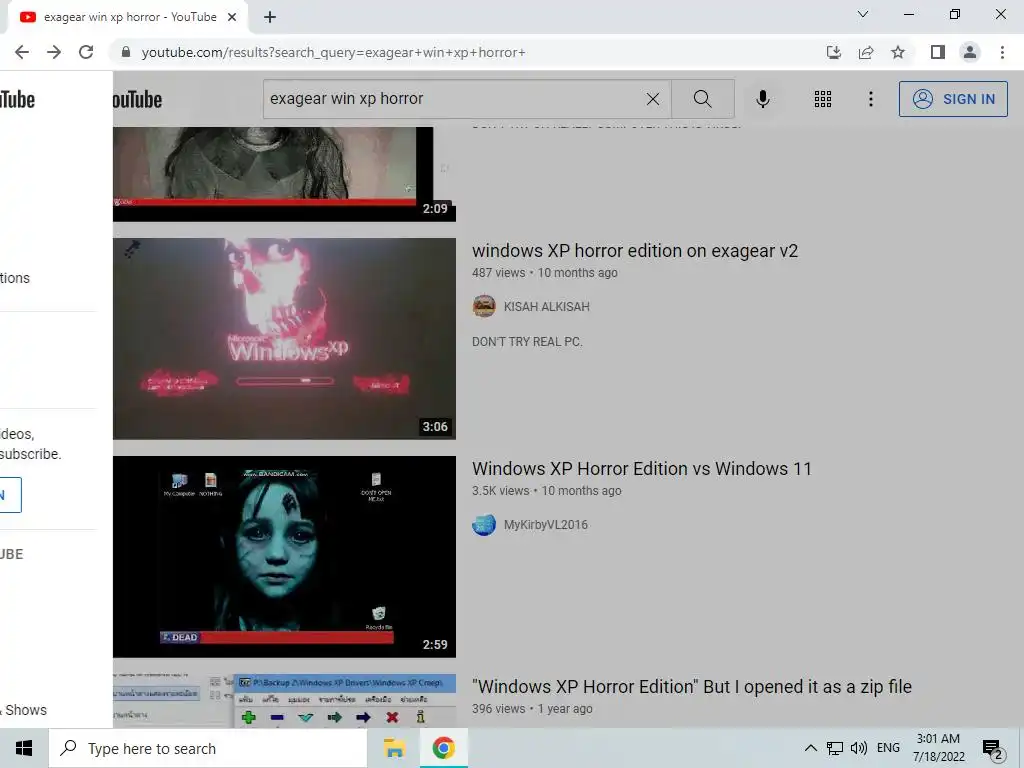This screenshot has width=1024, height=768.
Task: Open the YouTube apps grid
Action: (823, 99)
